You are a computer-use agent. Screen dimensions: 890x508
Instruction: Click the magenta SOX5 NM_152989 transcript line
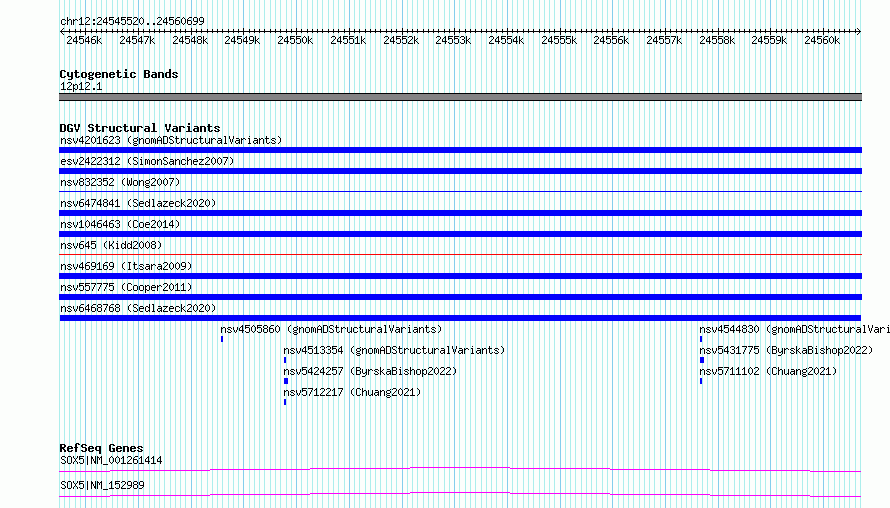tap(460, 494)
